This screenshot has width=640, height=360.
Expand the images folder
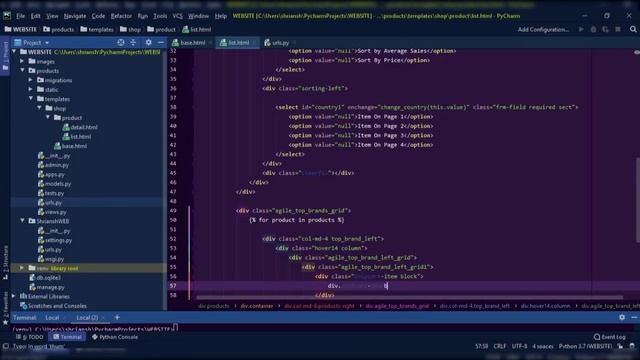coord(22,61)
